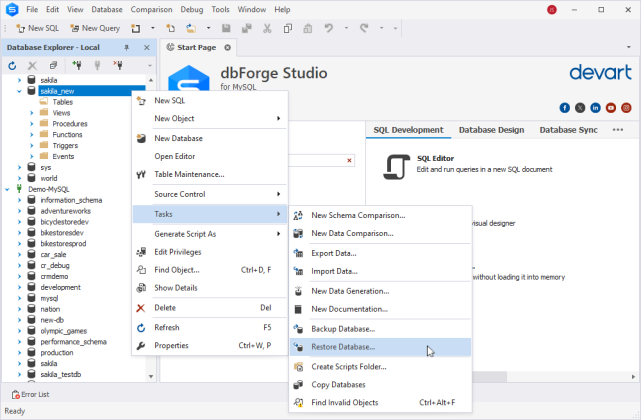Select the olympic_games database in tree

point(64,331)
